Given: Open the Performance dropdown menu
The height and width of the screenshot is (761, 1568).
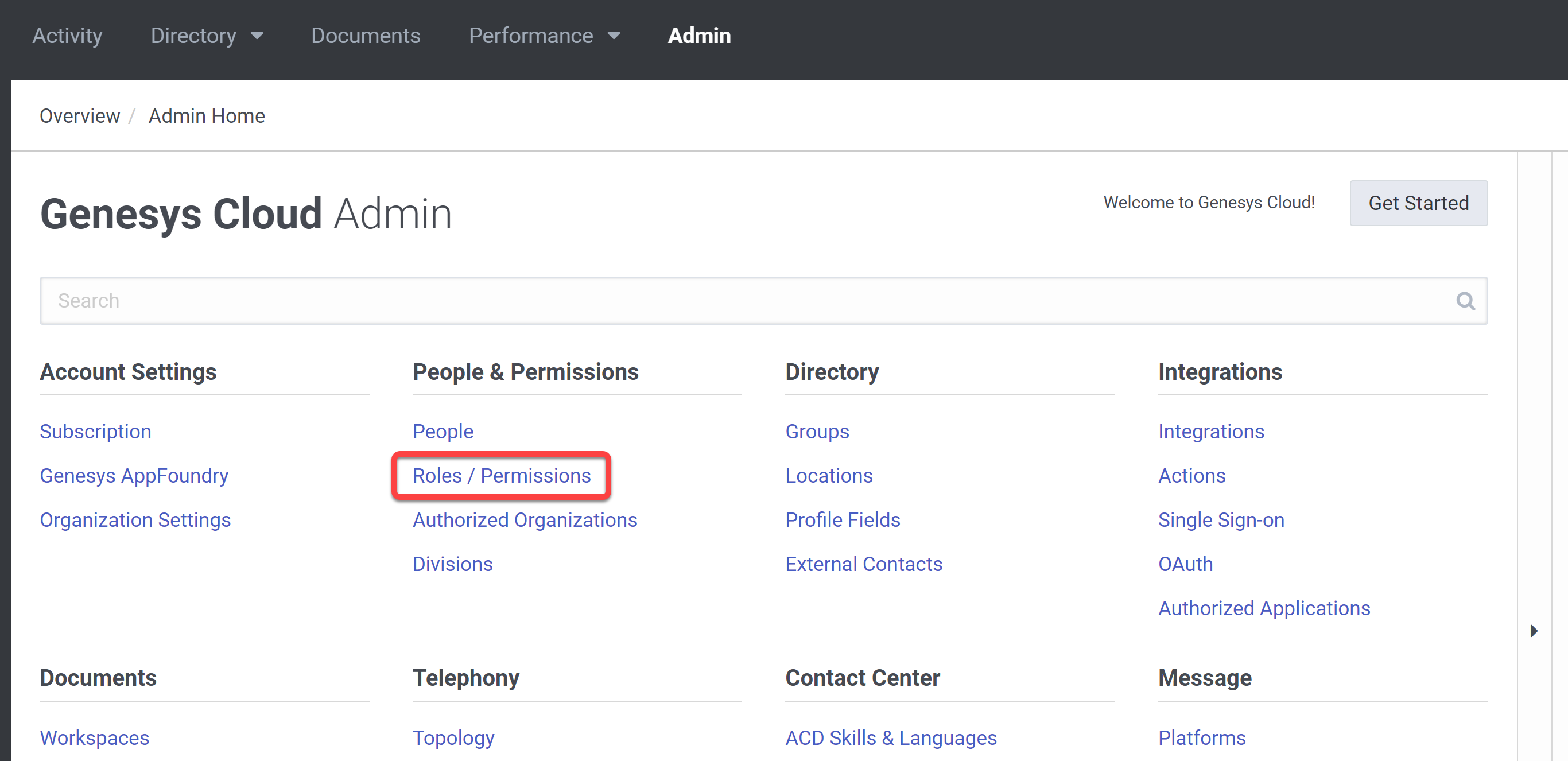Looking at the screenshot, I should 544,36.
